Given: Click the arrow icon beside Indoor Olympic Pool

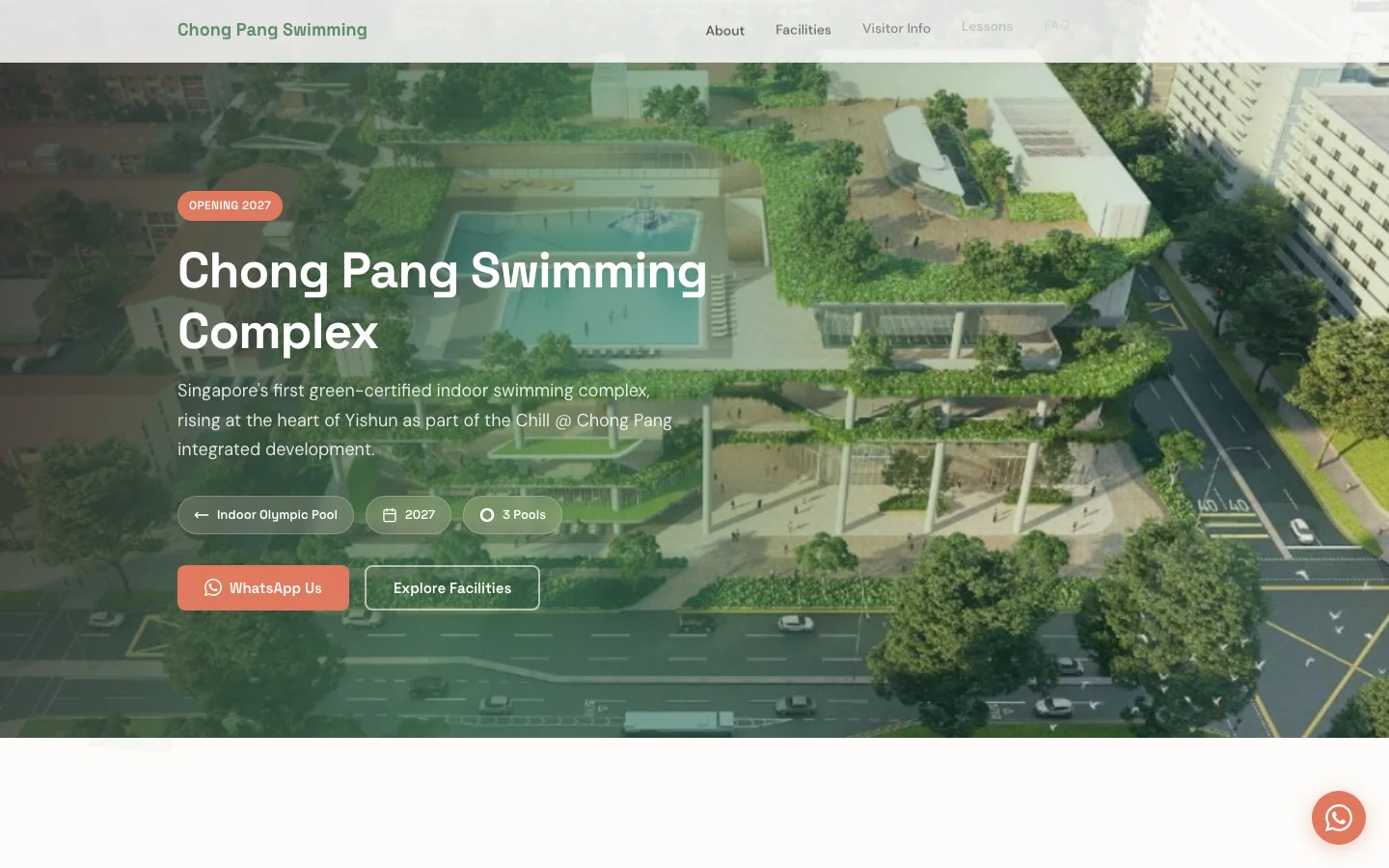Looking at the screenshot, I should pos(202,515).
